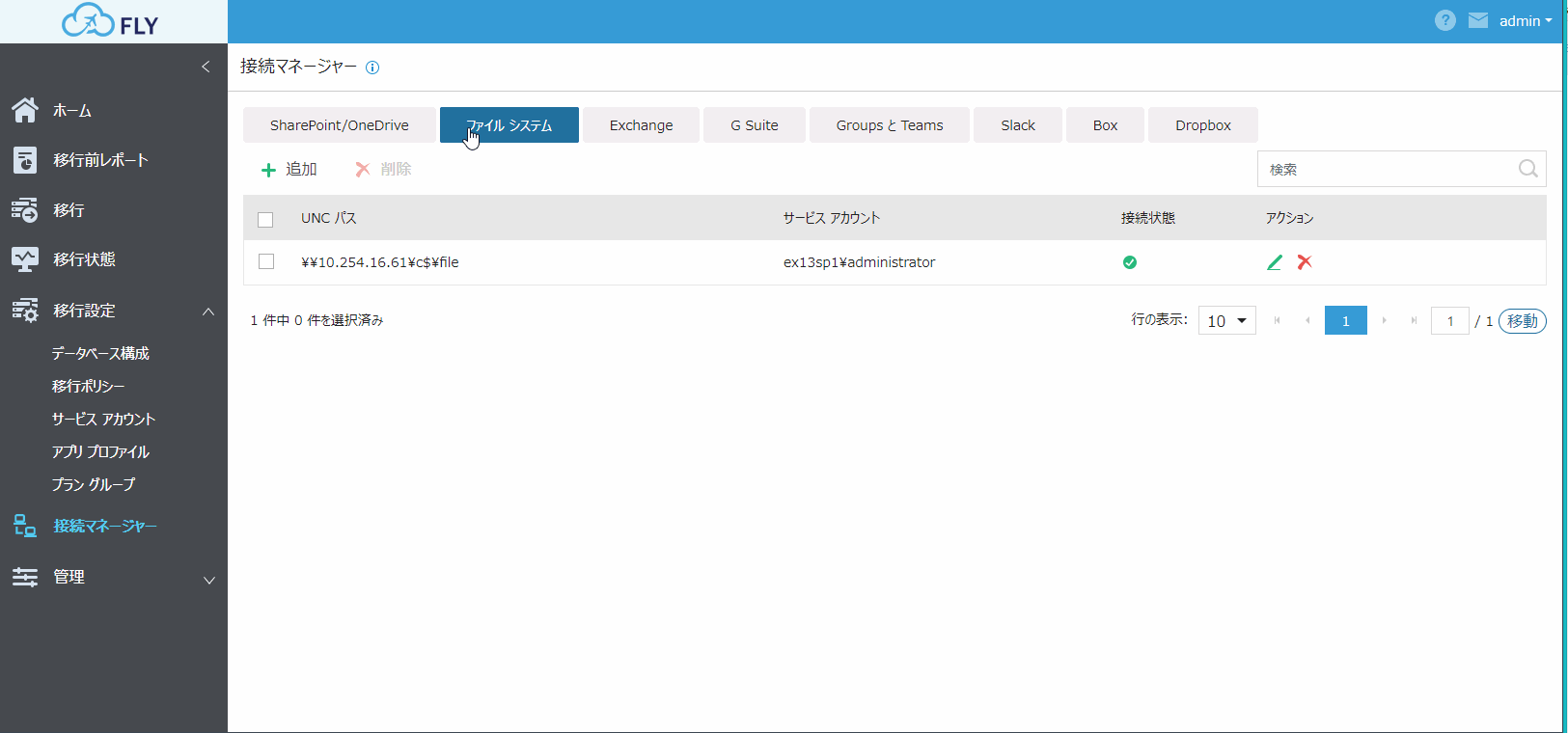Image resolution: width=1568 pixels, height=733 pixels.
Task: Switch to the Dropbox tab
Action: pos(1203,125)
